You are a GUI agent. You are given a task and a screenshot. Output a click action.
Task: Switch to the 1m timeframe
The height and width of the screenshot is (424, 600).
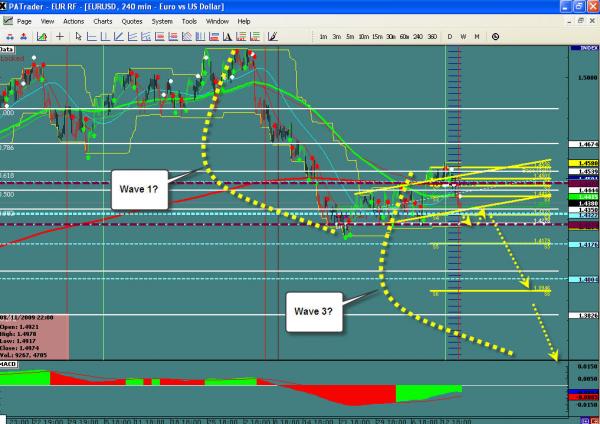323,37
